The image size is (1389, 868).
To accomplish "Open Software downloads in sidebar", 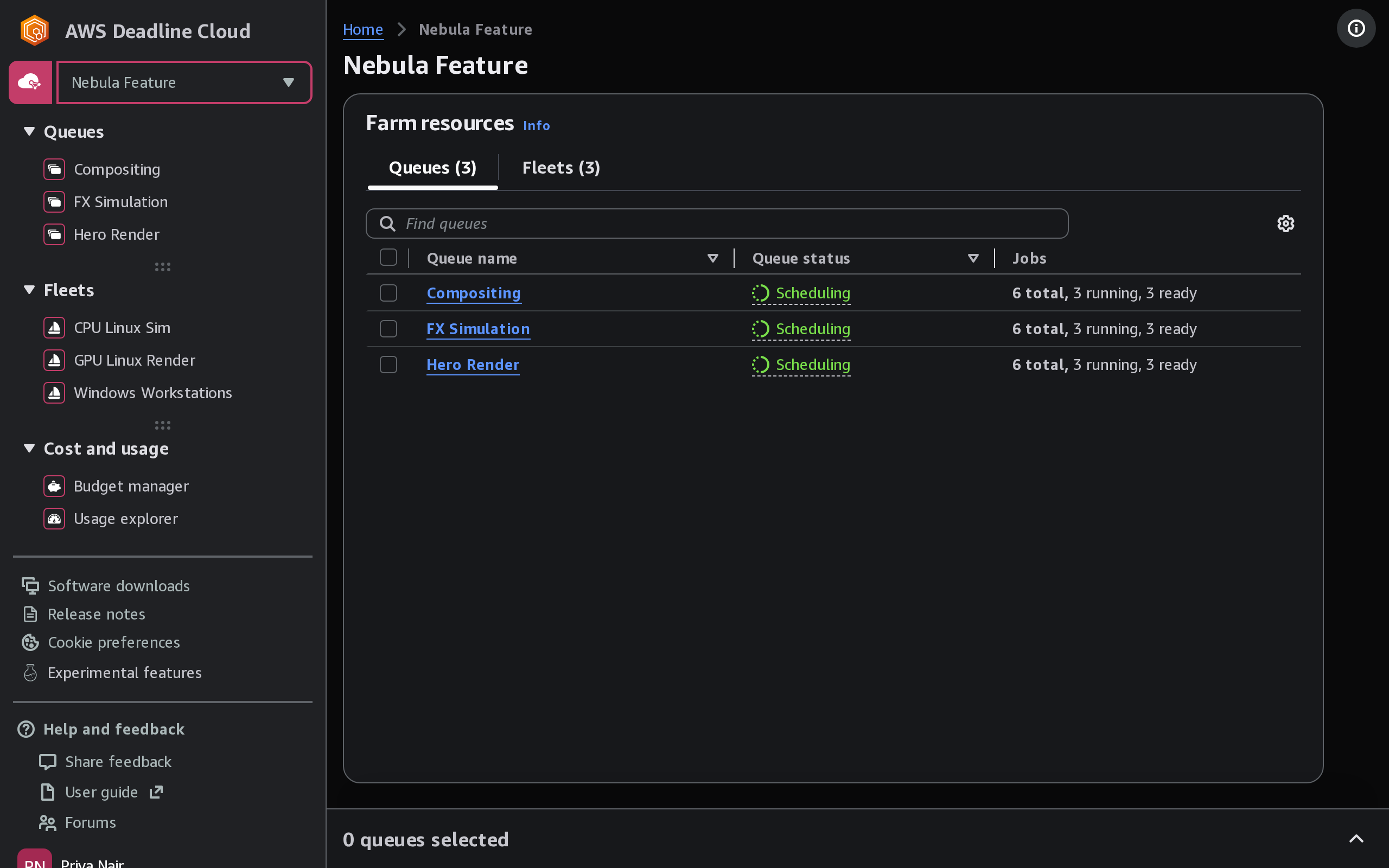I will [118, 585].
